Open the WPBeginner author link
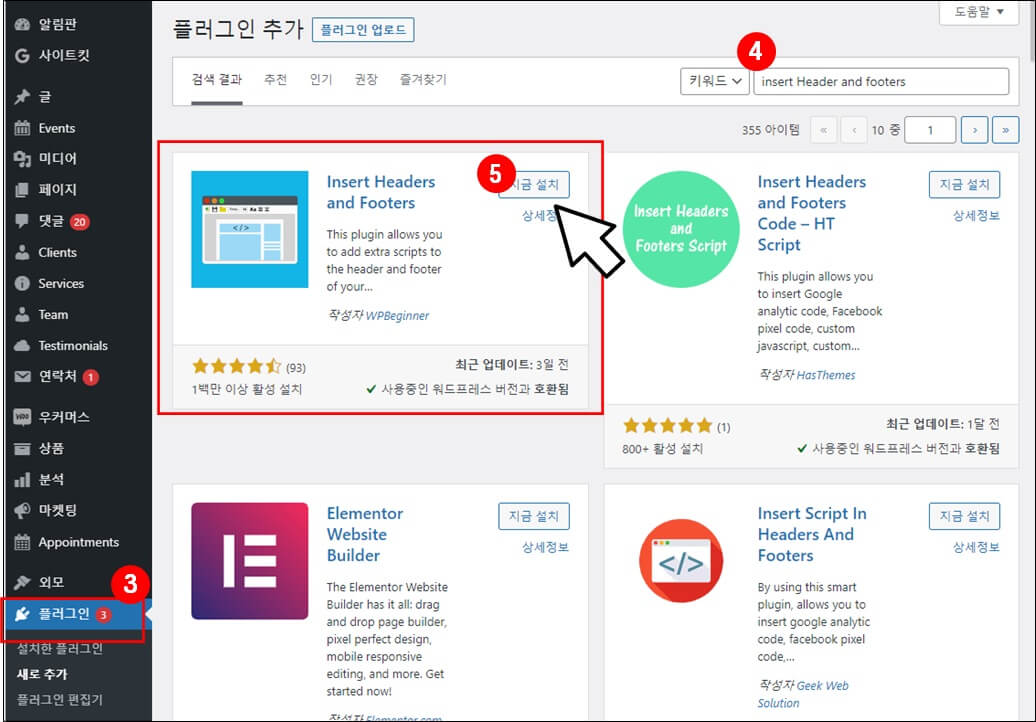 397,316
